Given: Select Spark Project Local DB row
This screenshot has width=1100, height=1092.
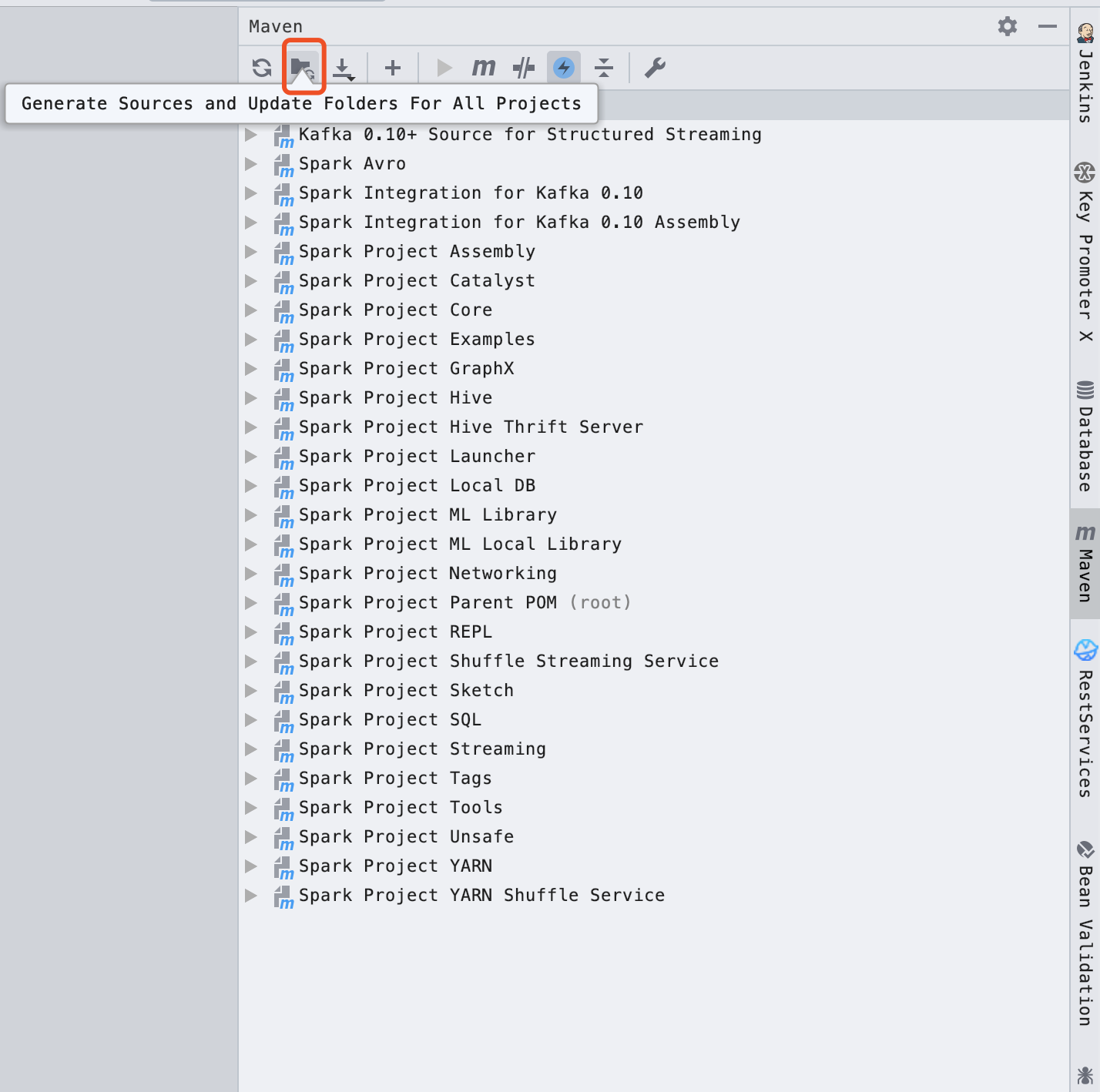Looking at the screenshot, I should tap(654, 486).
